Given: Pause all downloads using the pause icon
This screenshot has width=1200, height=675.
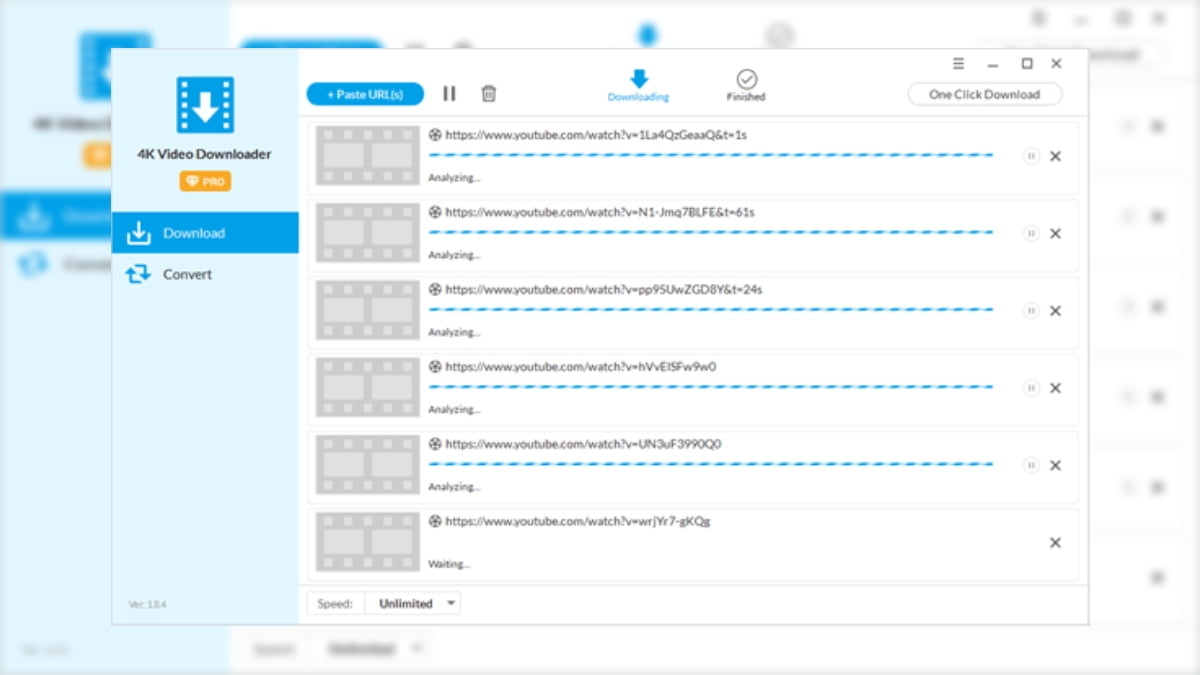Looking at the screenshot, I should [449, 93].
